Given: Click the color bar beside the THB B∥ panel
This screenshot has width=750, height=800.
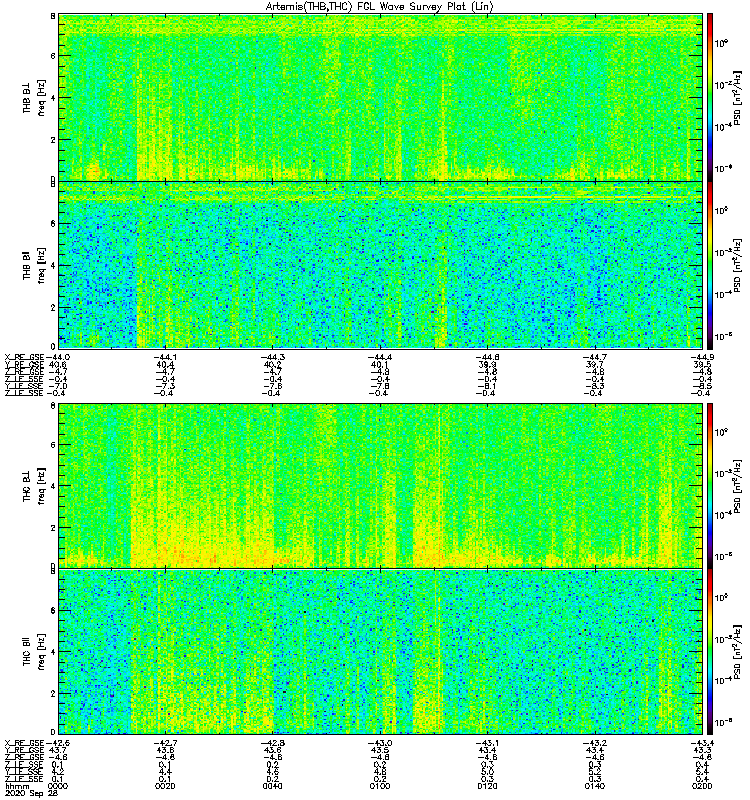Looking at the screenshot, I should pyautogui.click(x=710, y=265).
